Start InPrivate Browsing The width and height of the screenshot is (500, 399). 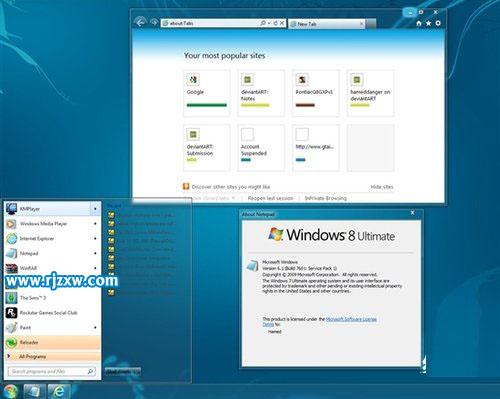click(x=326, y=198)
